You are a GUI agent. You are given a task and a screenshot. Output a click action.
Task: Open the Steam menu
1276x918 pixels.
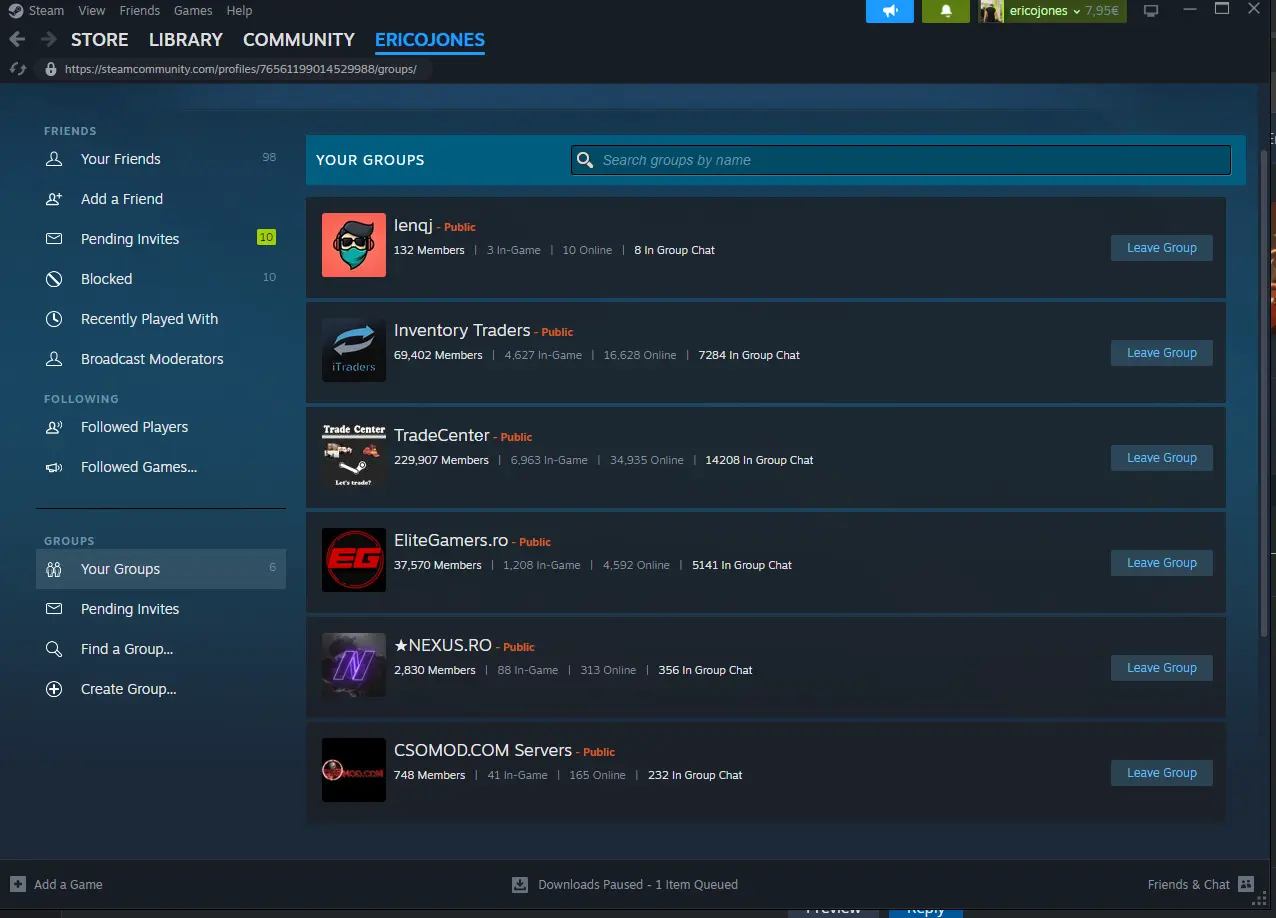pos(46,10)
